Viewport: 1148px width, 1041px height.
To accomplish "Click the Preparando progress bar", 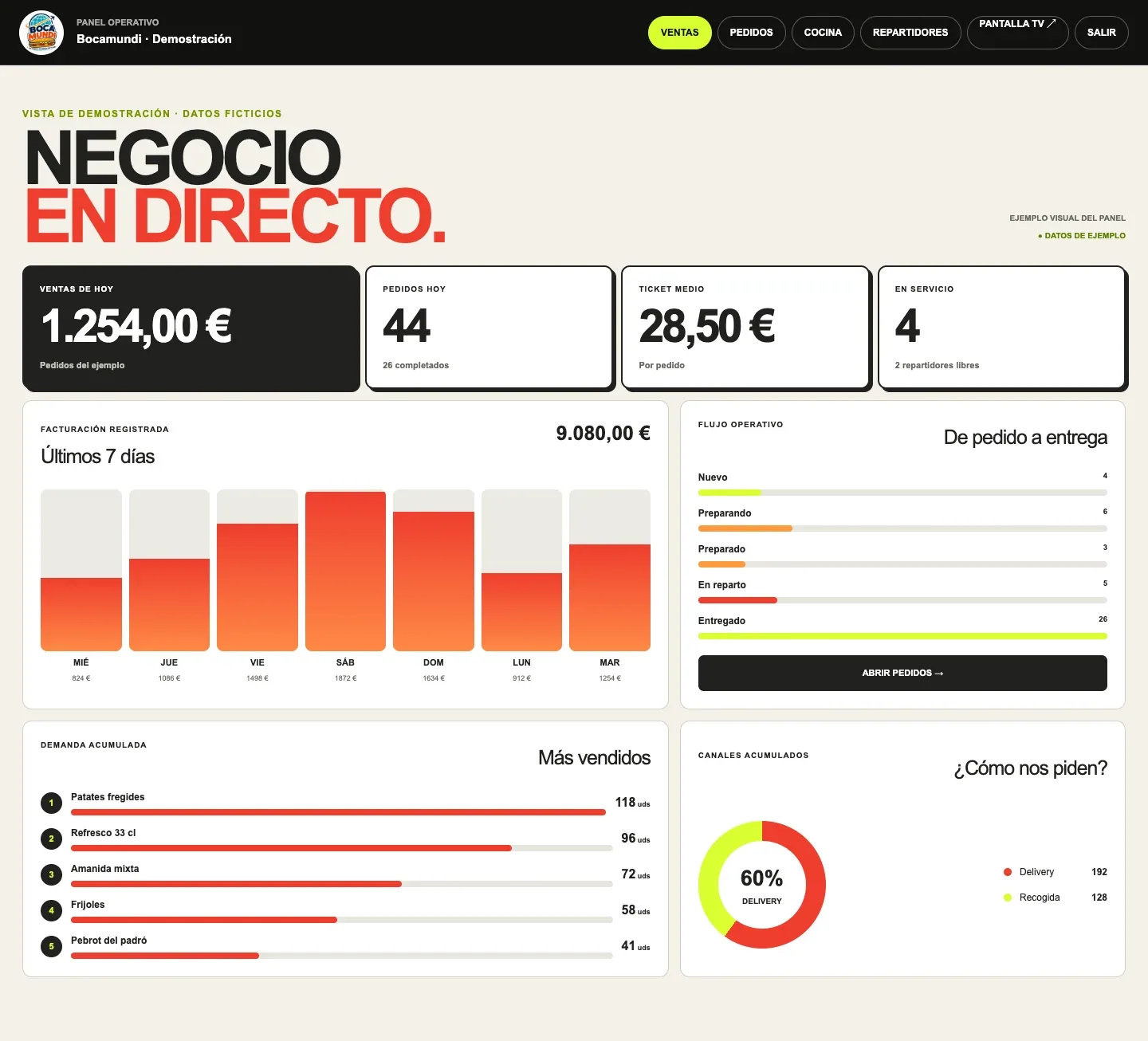I will pyautogui.click(x=902, y=528).
